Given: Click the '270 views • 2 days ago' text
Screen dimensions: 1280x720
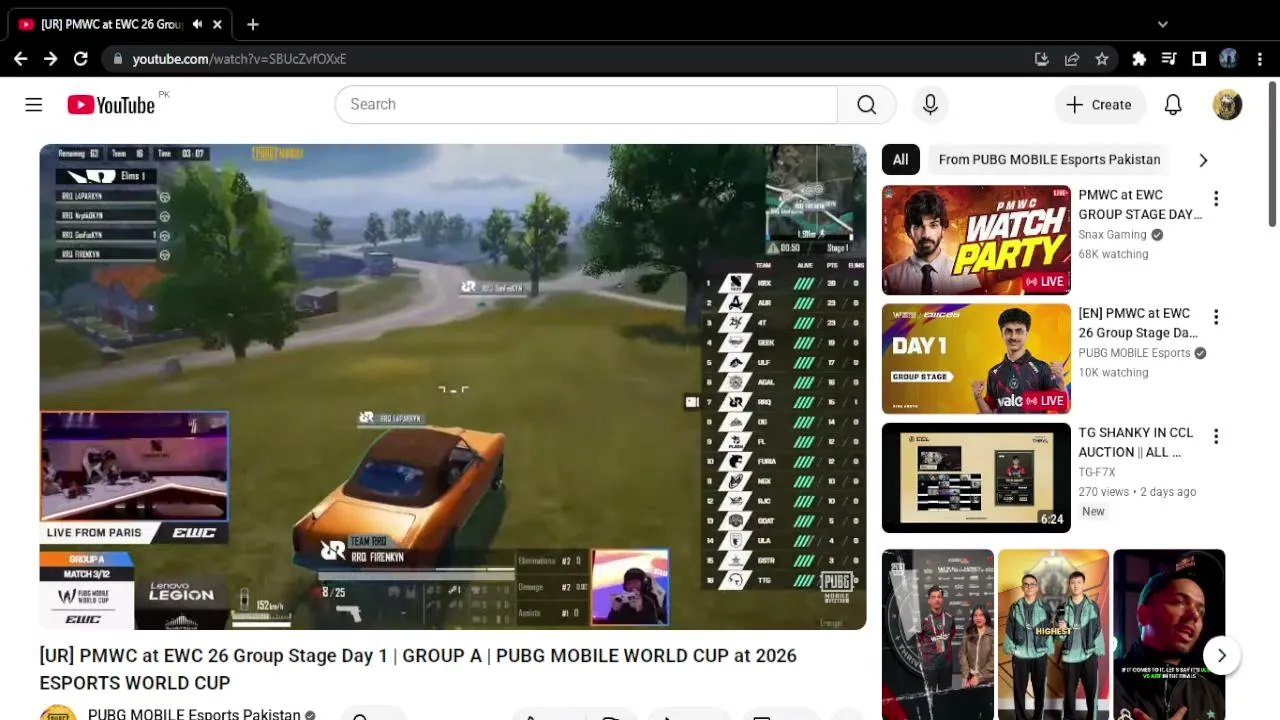Looking at the screenshot, I should 1137,492.
